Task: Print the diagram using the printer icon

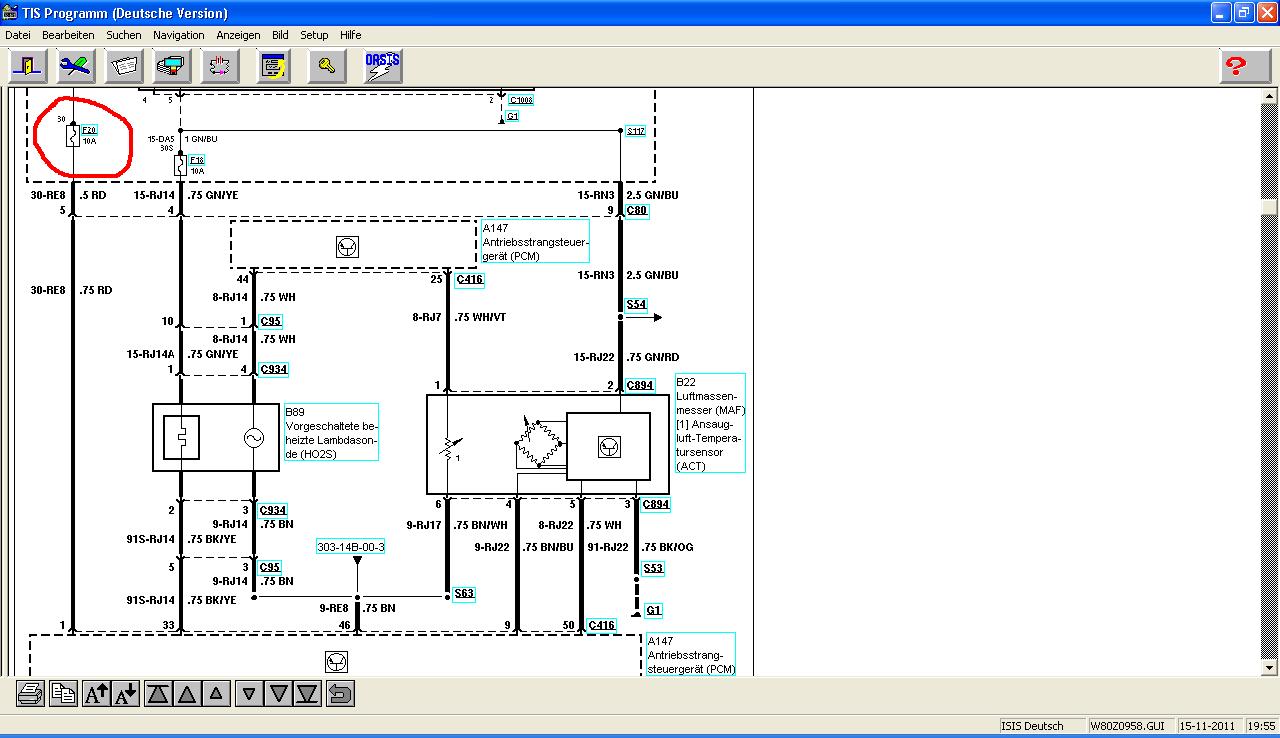Action: point(30,693)
